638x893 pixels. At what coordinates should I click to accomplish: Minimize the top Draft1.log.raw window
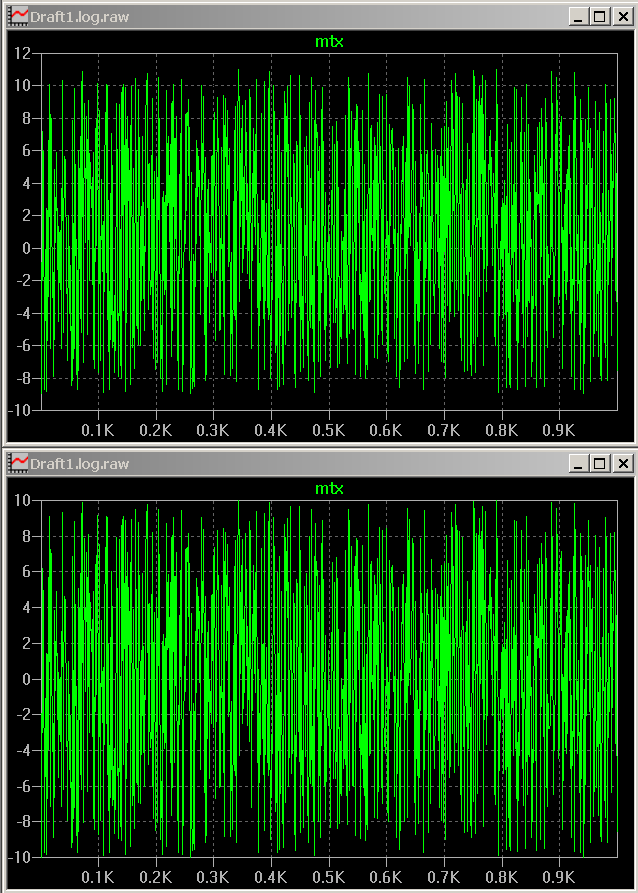click(x=578, y=17)
